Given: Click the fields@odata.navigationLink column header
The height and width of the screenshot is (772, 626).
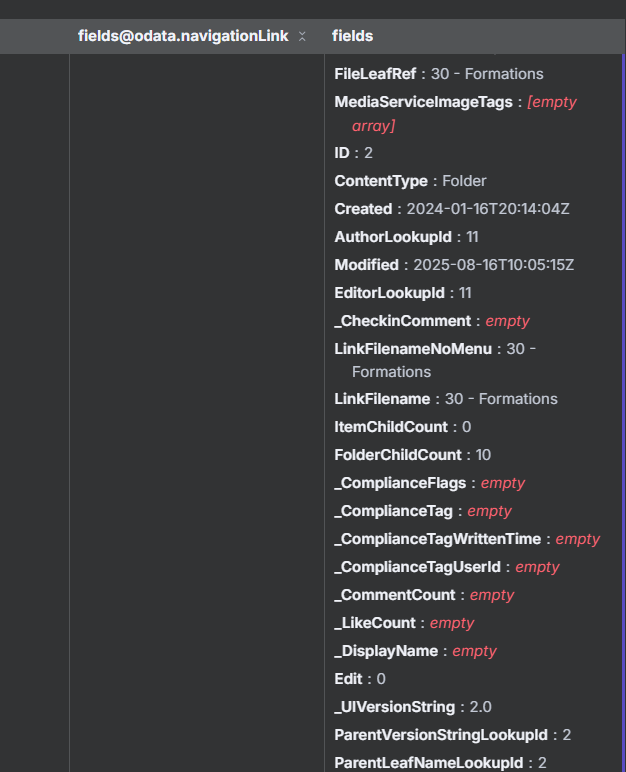Looking at the screenshot, I should click(x=182, y=36).
